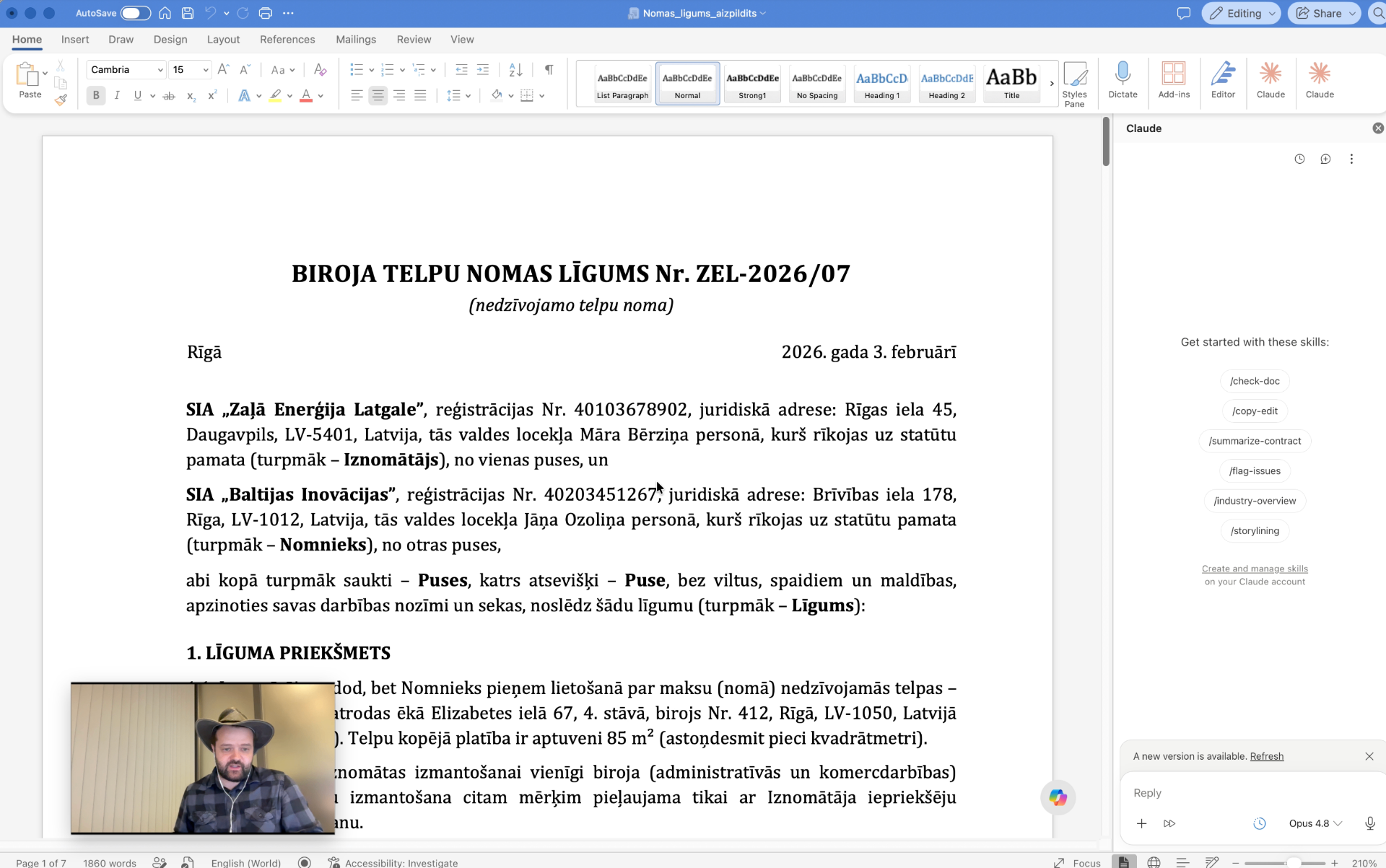Open the Comments pane icon

1183,13
